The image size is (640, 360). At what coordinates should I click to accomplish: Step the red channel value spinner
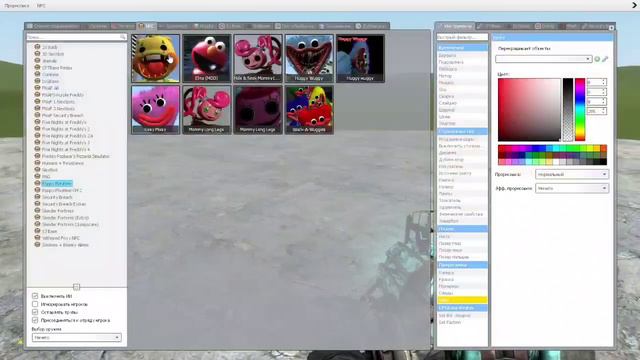point(604,82)
